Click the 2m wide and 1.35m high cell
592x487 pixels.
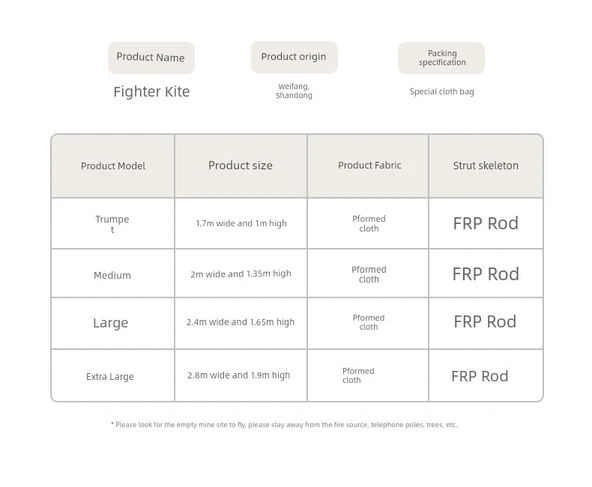click(x=241, y=274)
